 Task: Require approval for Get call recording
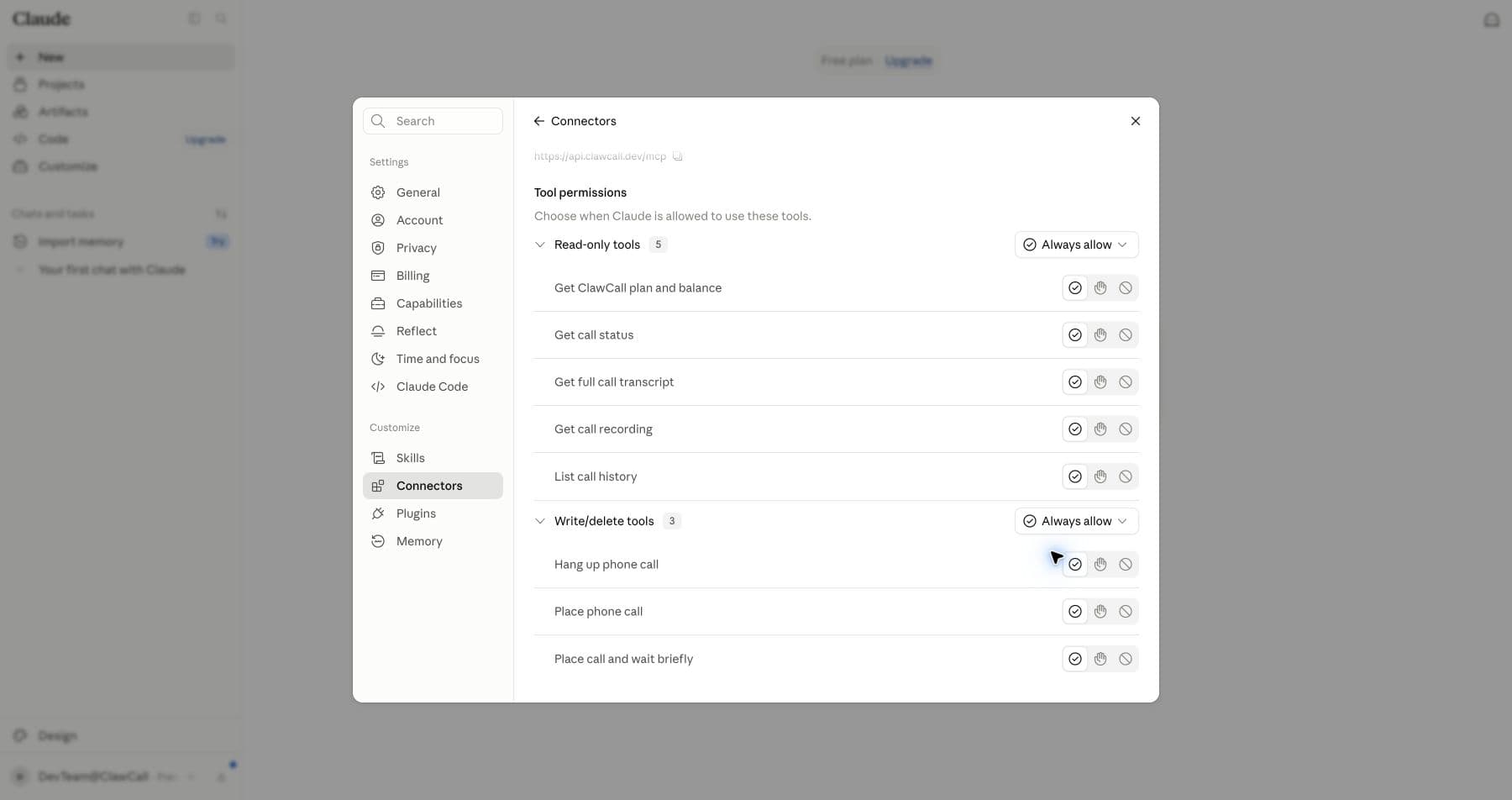click(1100, 429)
